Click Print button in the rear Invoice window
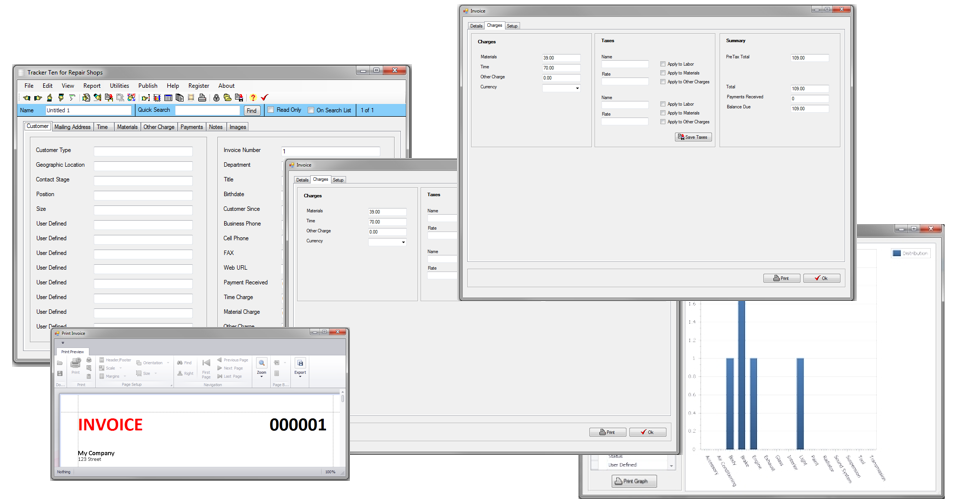This screenshot has width=960, height=500. pos(608,432)
